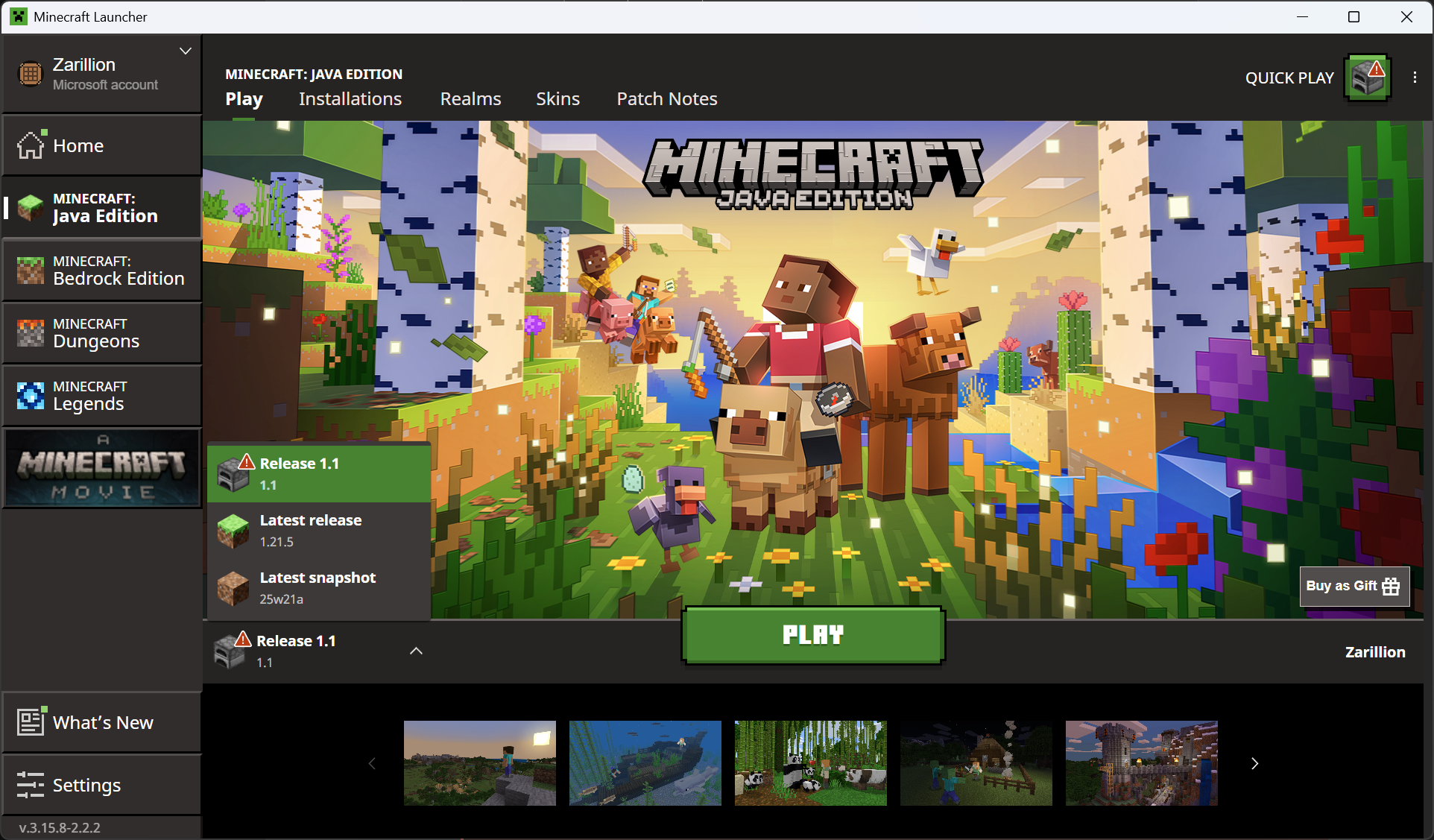Click the Minecraft Movie banner
The image size is (1434, 840).
click(x=102, y=469)
